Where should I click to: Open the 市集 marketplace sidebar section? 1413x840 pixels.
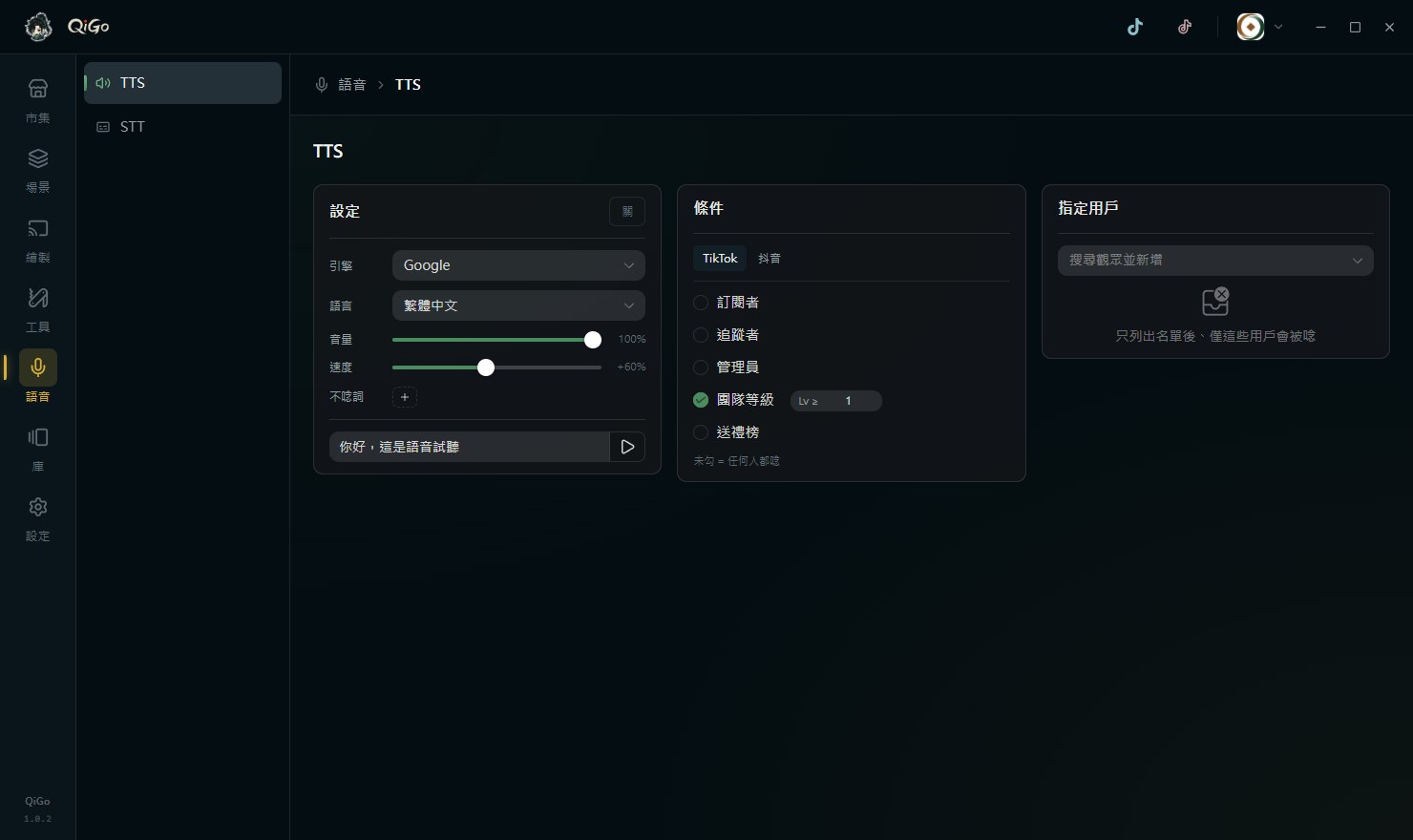[38, 100]
